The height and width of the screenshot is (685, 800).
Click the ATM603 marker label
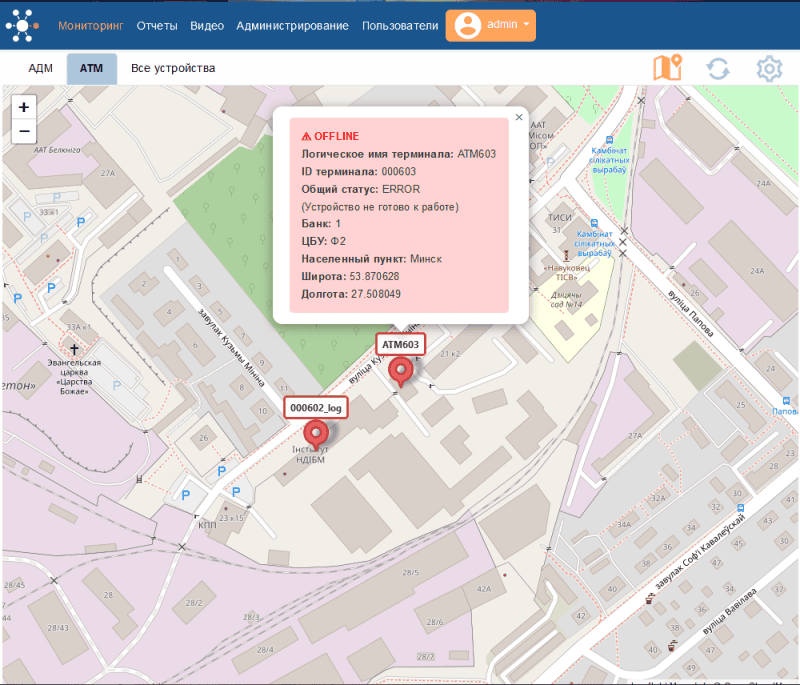point(402,344)
